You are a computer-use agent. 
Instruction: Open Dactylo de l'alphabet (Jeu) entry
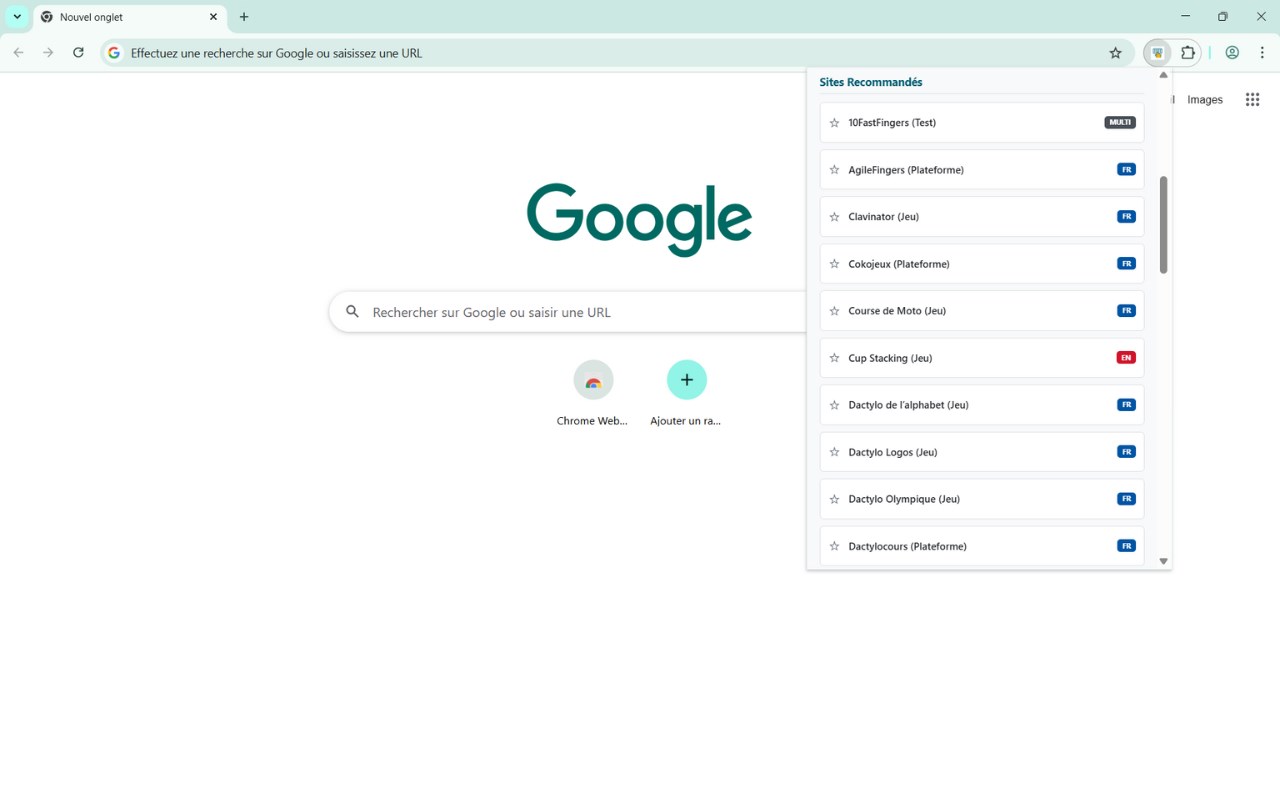pos(981,405)
